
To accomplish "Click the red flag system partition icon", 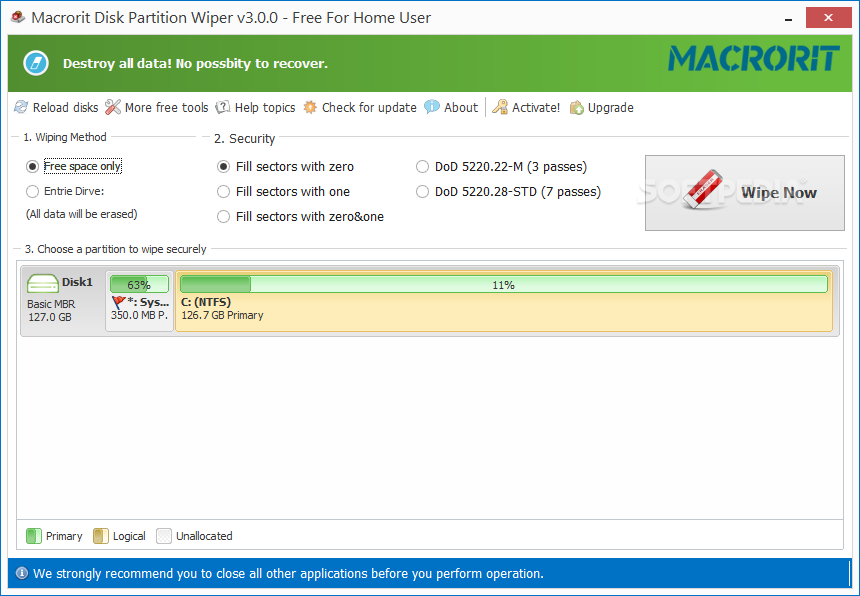I will [x=118, y=302].
